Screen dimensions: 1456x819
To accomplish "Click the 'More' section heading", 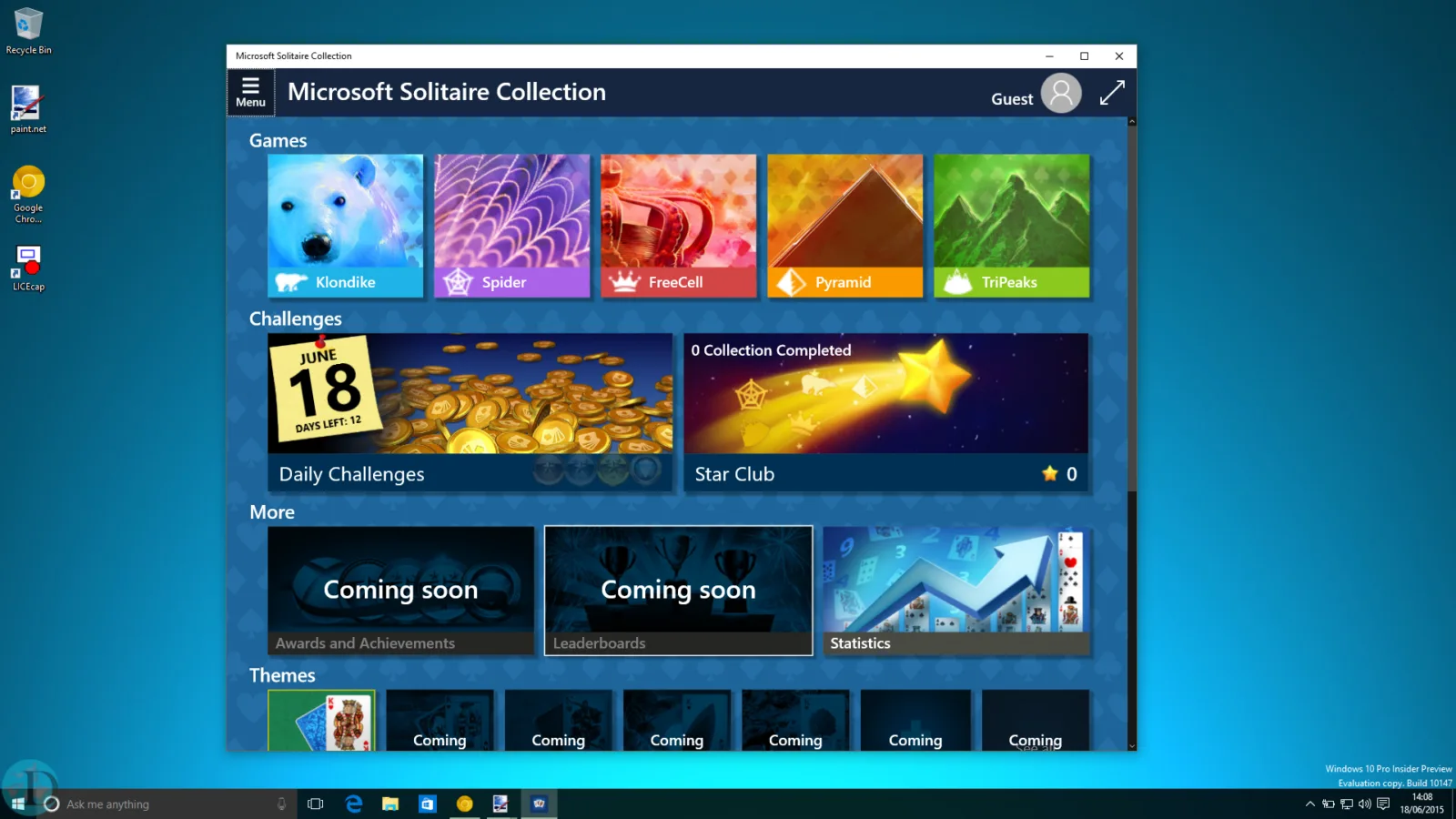I will pyautogui.click(x=272, y=512).
